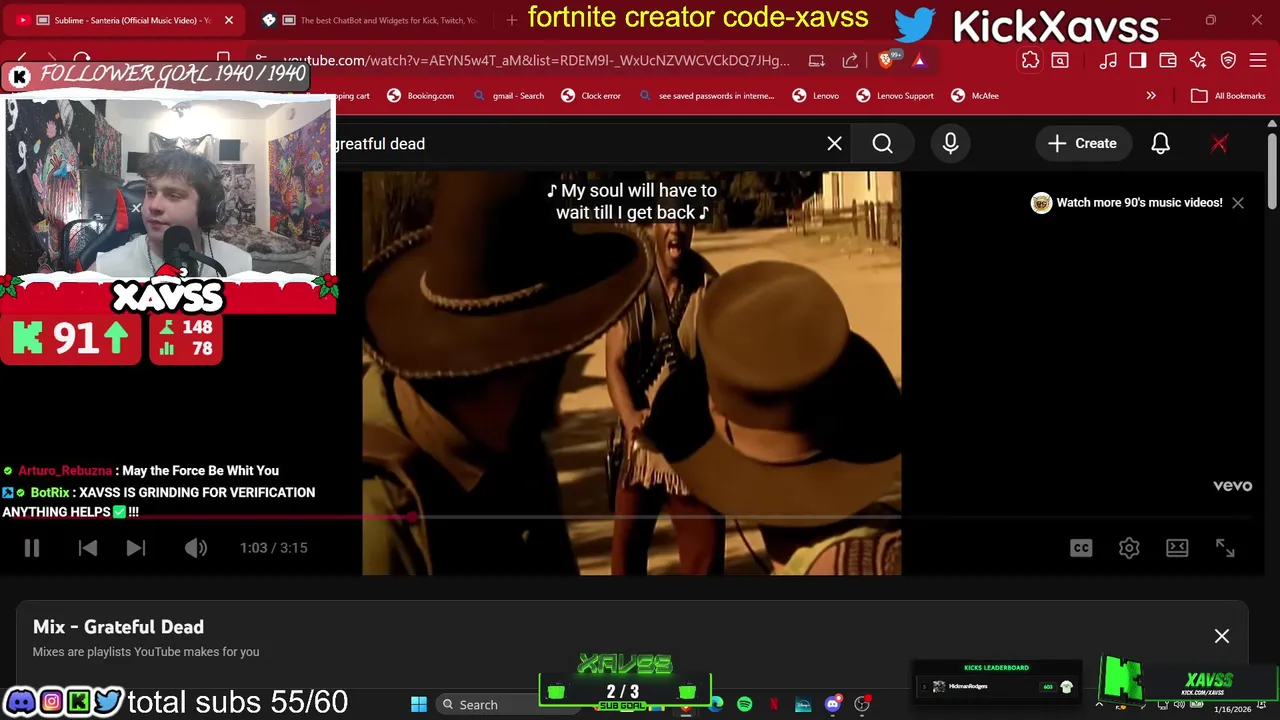Screen dimensions: 1280x720
Task: Pause the YouTube video
Action: click(x=31, y=548)
